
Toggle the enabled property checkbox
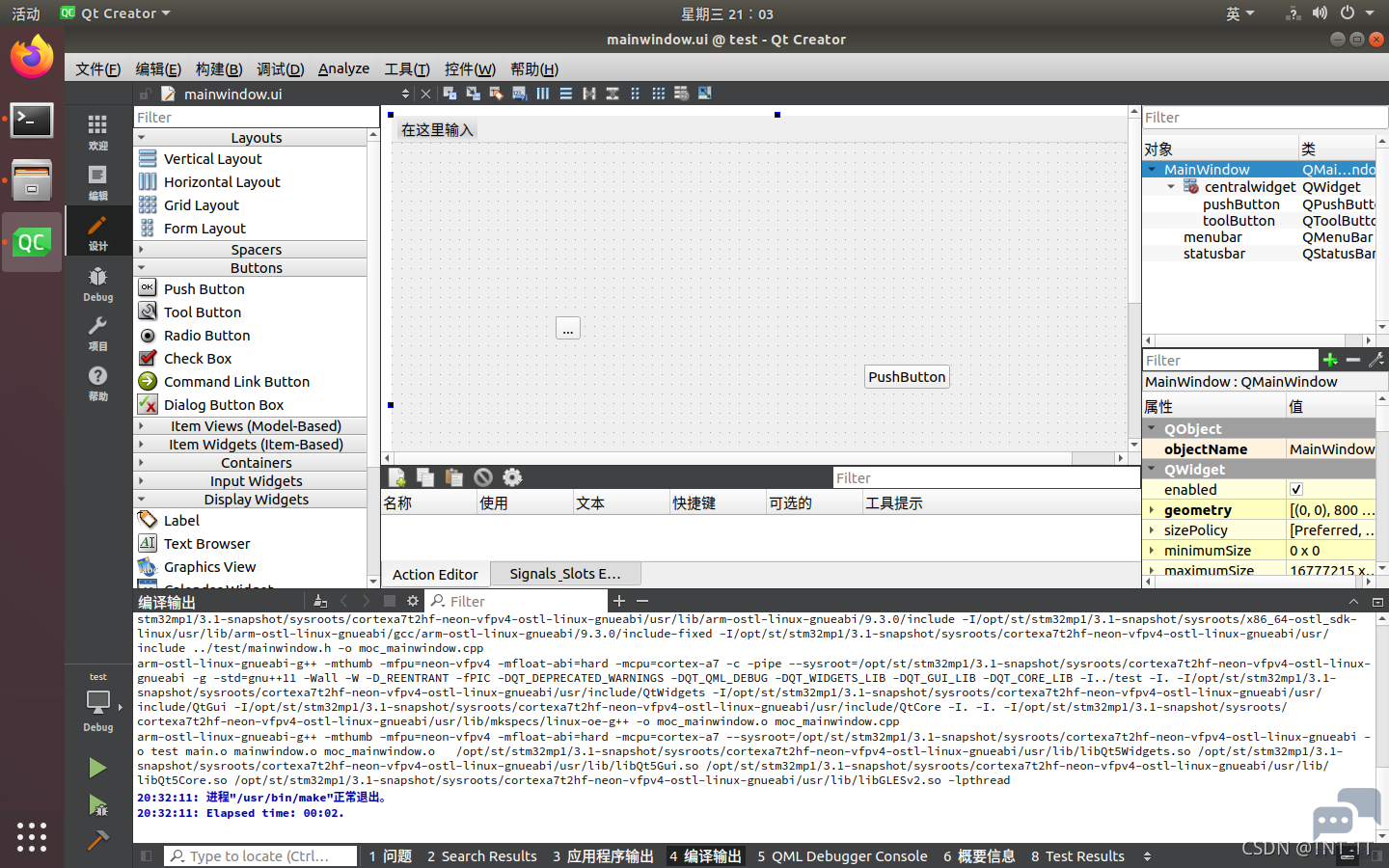1296,489
